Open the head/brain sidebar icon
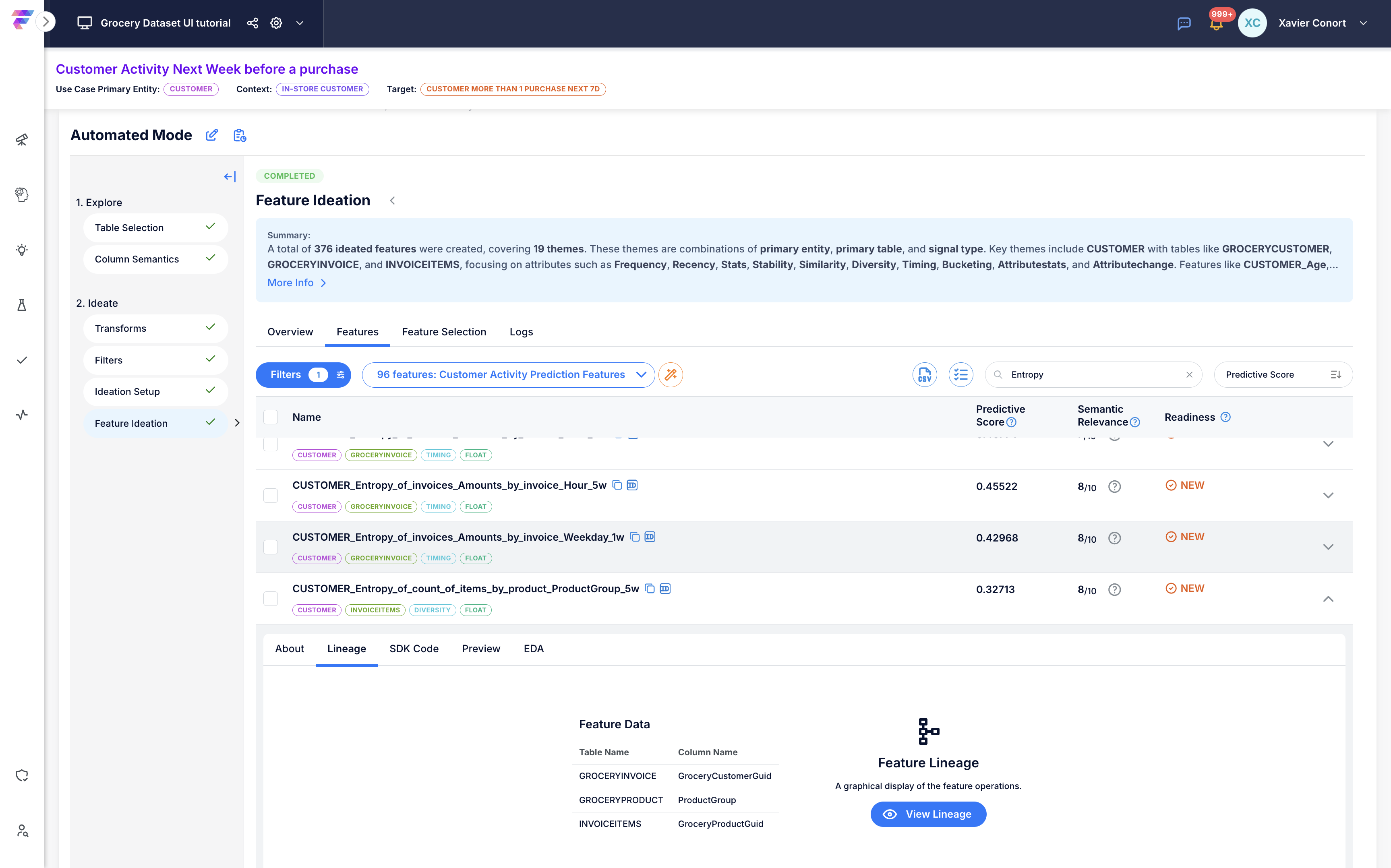The height and width of the screenshot is (868, 1391). (x=22, y=194)
